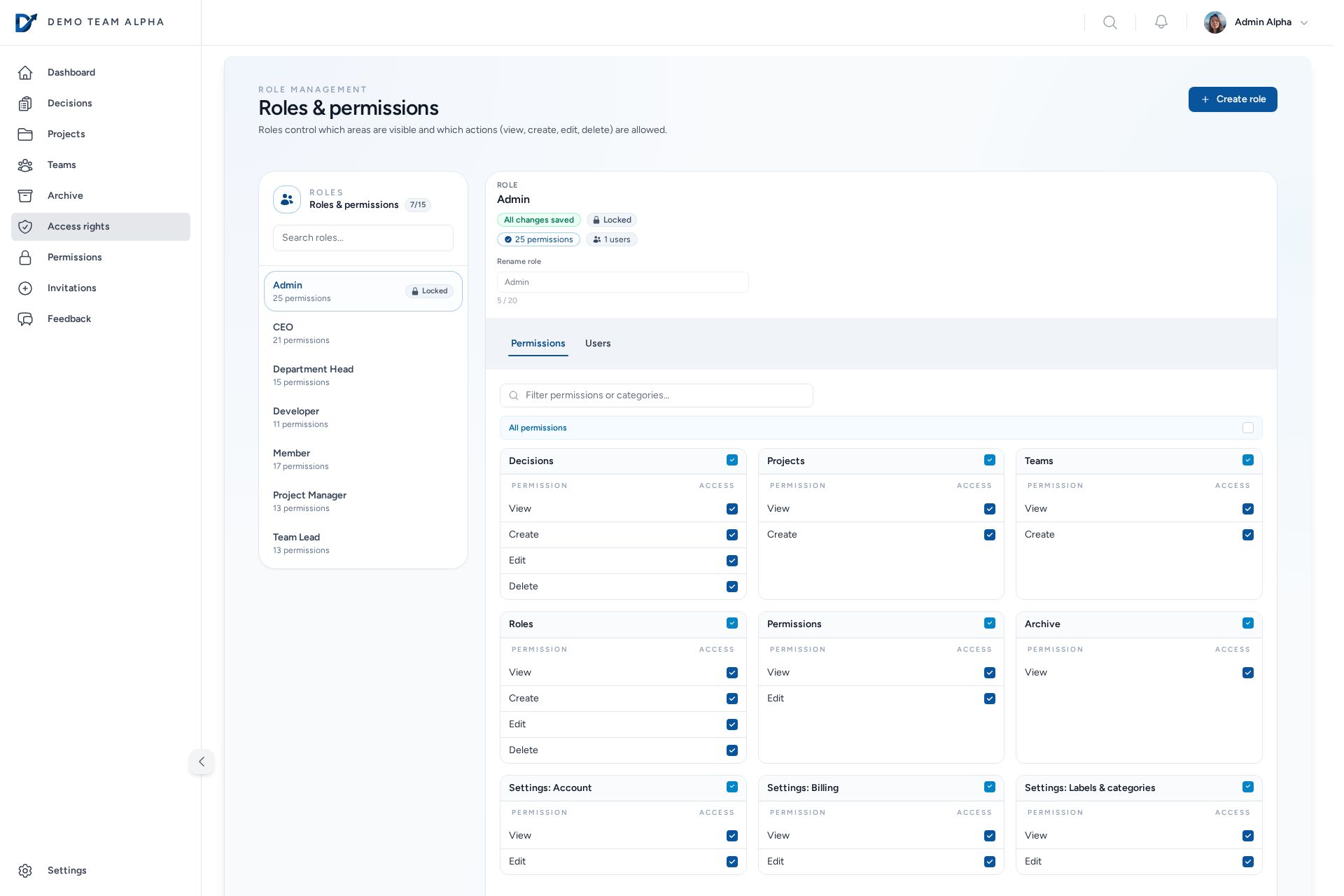The width and height of the screenshot is (1344, 896).
Task: Open Dashboard using the home icon
Action: tap(26, 73)
